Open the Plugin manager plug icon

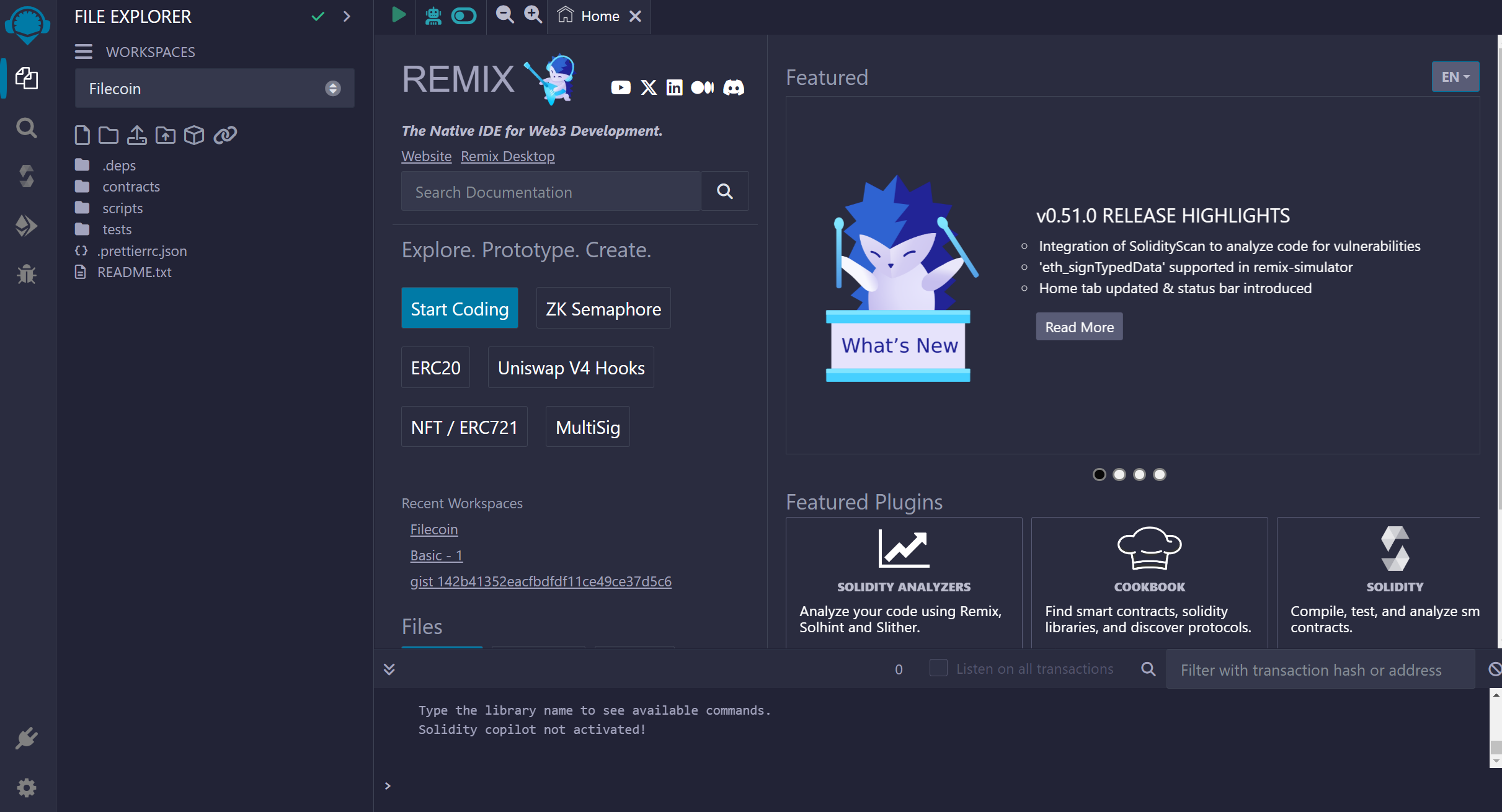(26, 739)
